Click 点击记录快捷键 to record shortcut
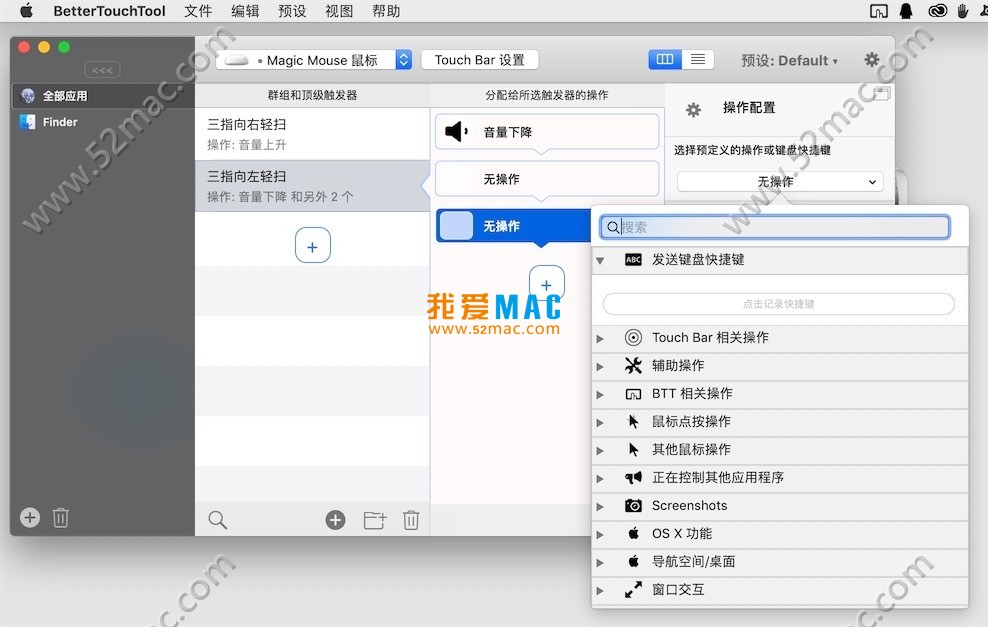Viewport: 988px width, 627px height. [779, 304]
